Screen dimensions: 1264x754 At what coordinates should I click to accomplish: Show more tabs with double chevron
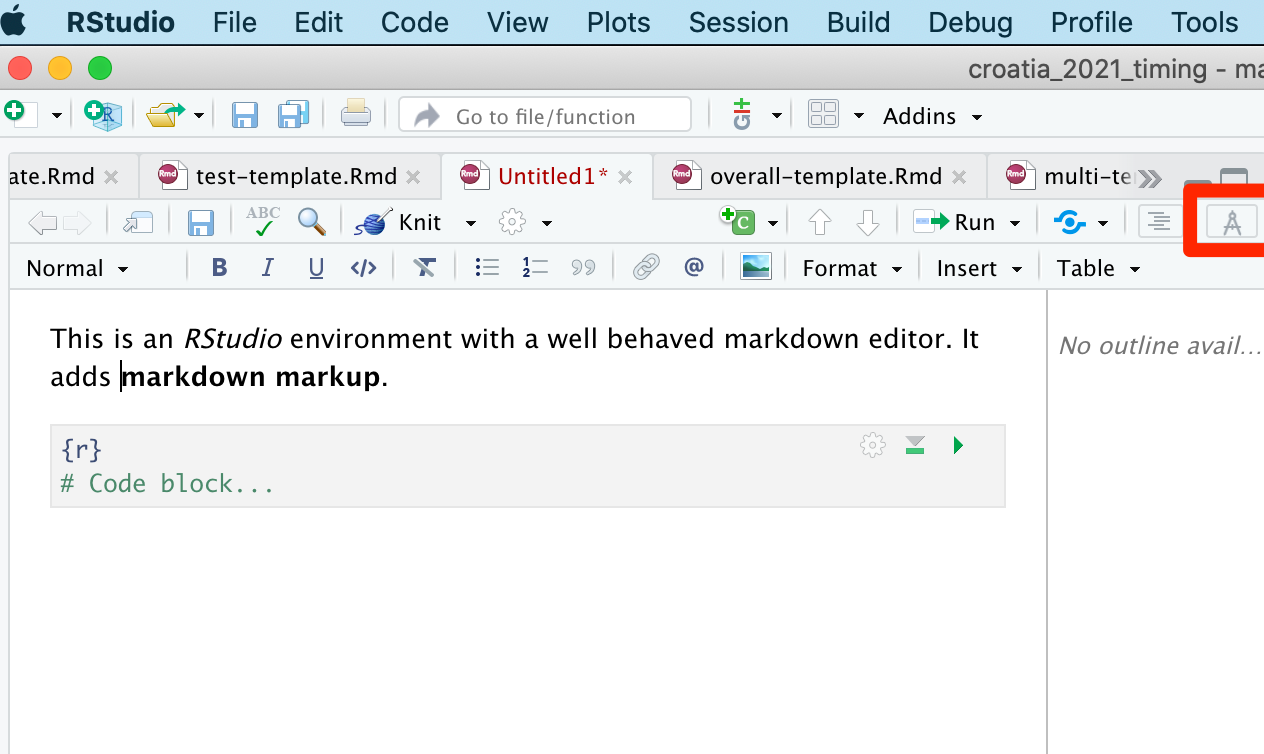(1150, 178)
